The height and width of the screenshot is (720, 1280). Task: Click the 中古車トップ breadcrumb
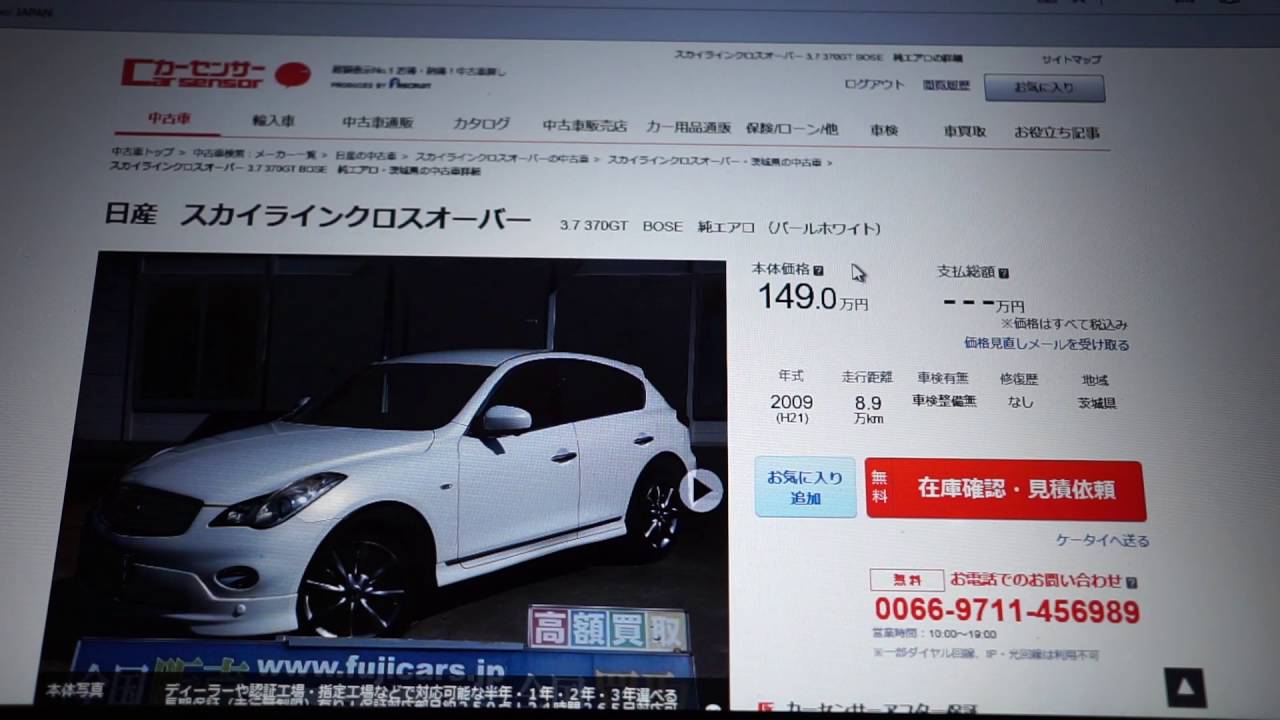[x=142, y=152]
